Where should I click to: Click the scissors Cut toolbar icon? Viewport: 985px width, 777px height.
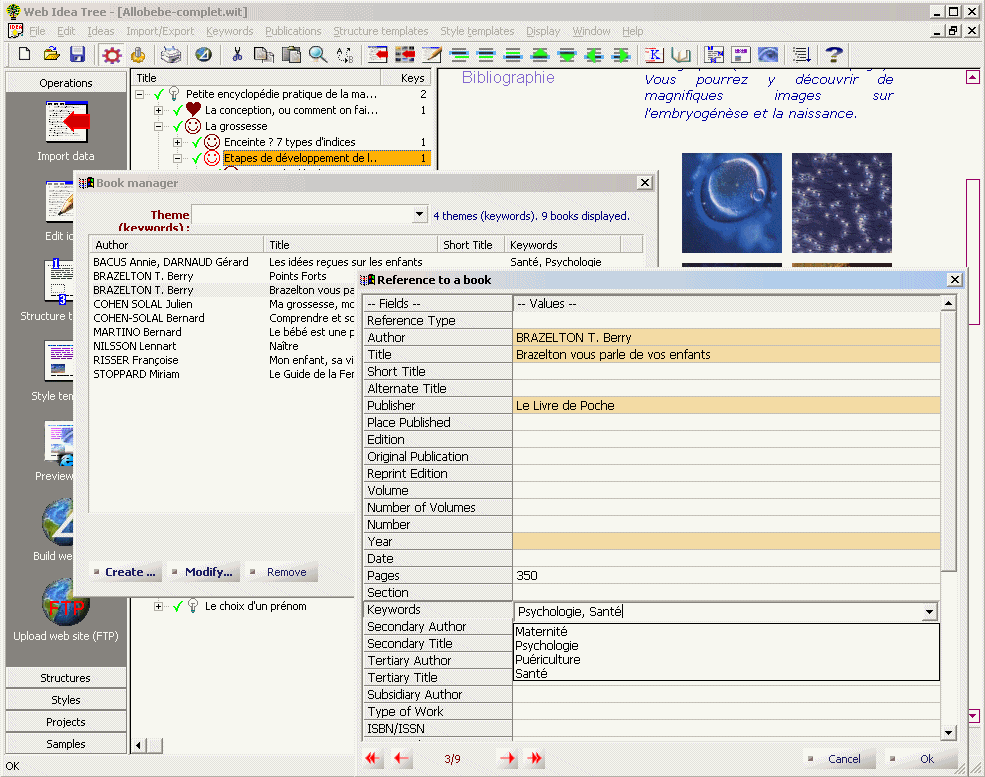click(x=237, y=55)
